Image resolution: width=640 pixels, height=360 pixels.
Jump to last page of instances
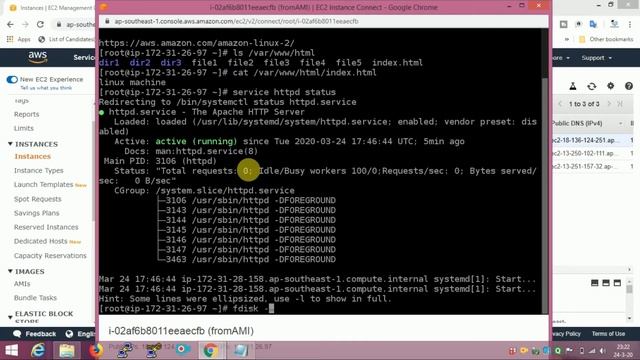(x=620, y=104)
